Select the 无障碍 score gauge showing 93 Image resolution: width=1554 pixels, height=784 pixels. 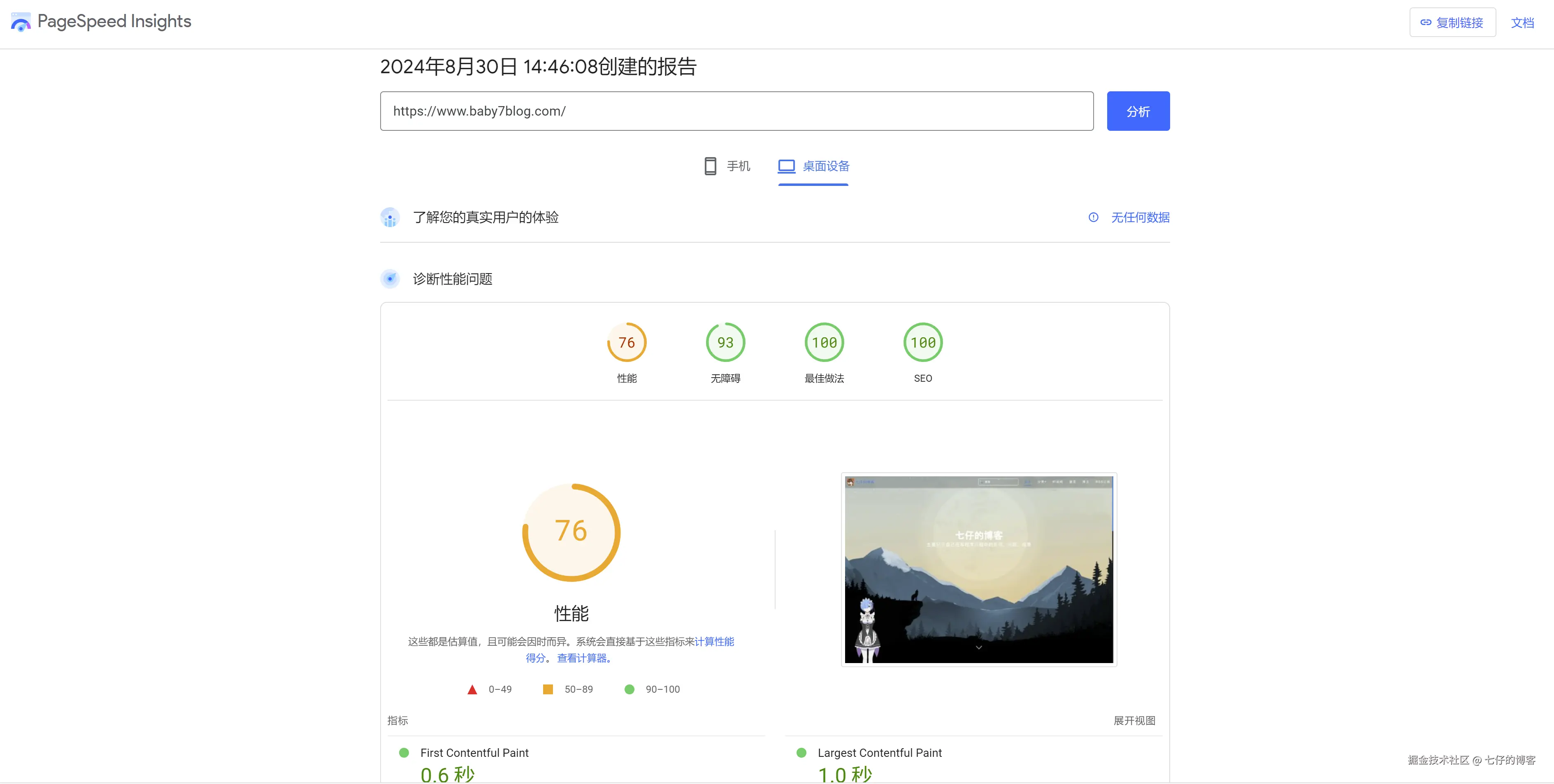(725, 342)
